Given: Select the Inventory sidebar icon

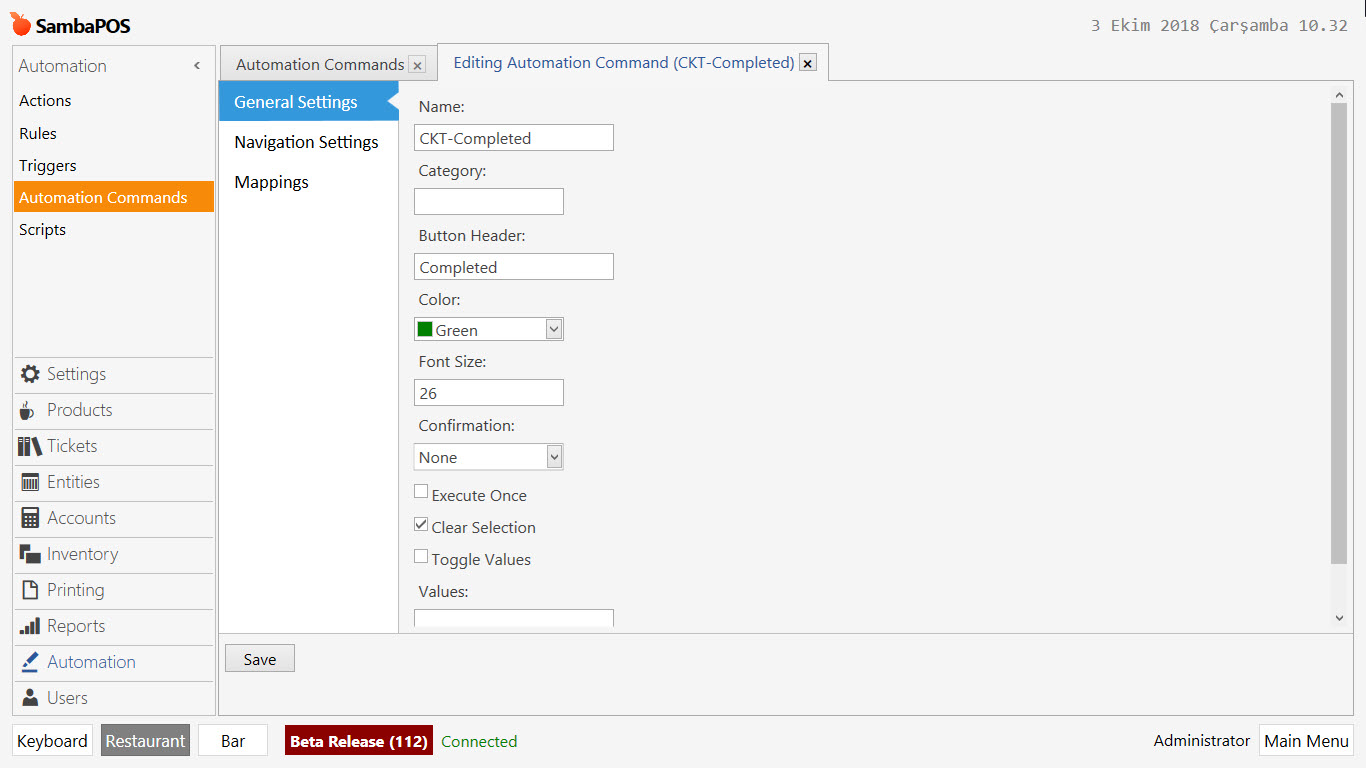Looking at the screenshot, I should point(29,554).
